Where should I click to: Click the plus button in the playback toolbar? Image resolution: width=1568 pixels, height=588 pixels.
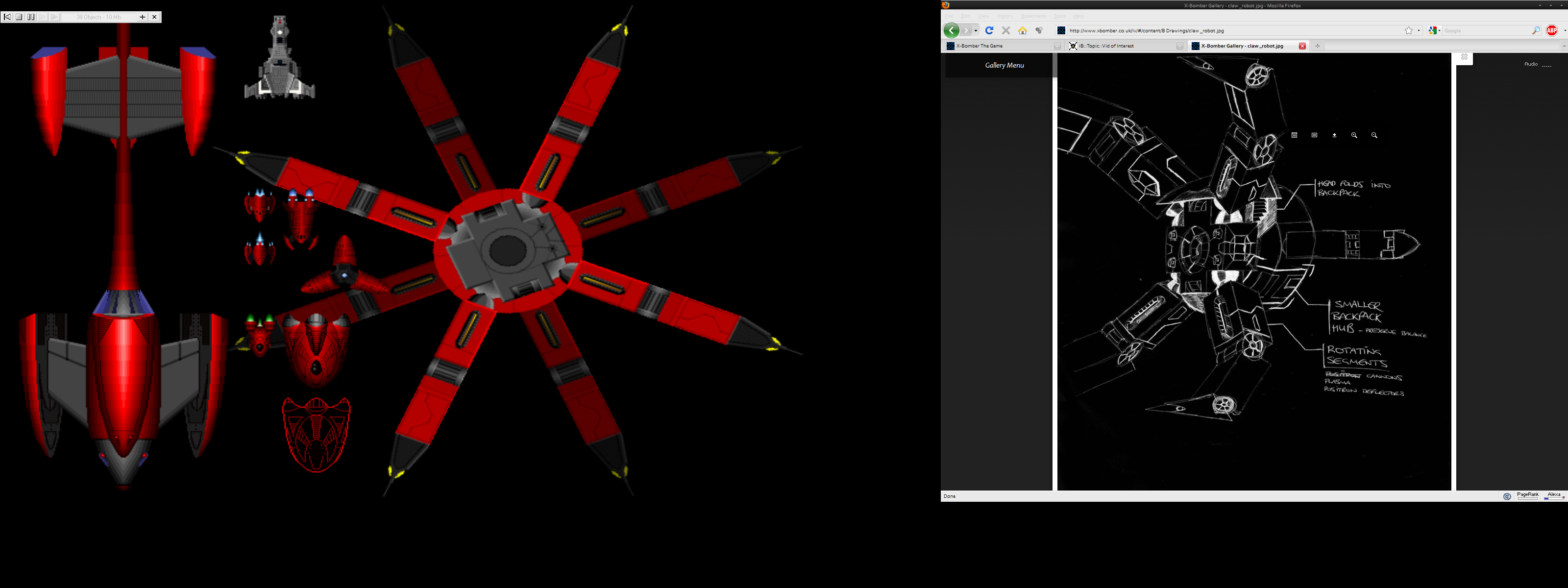143,17
